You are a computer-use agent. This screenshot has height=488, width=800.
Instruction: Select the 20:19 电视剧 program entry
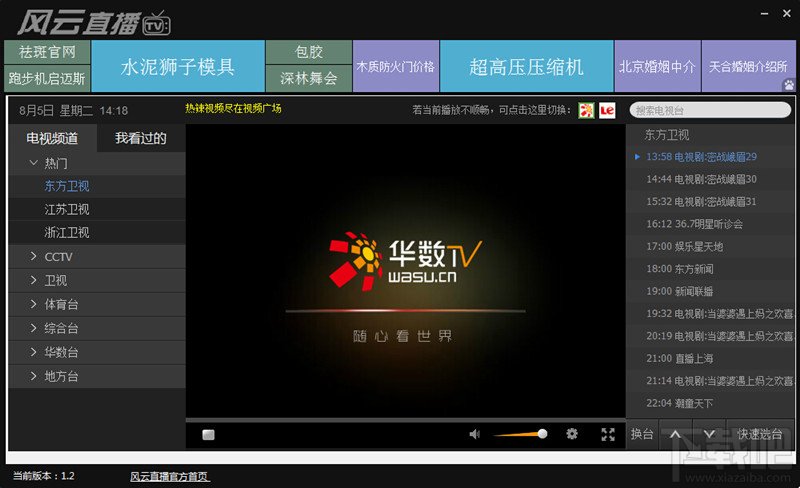[710, 336]
